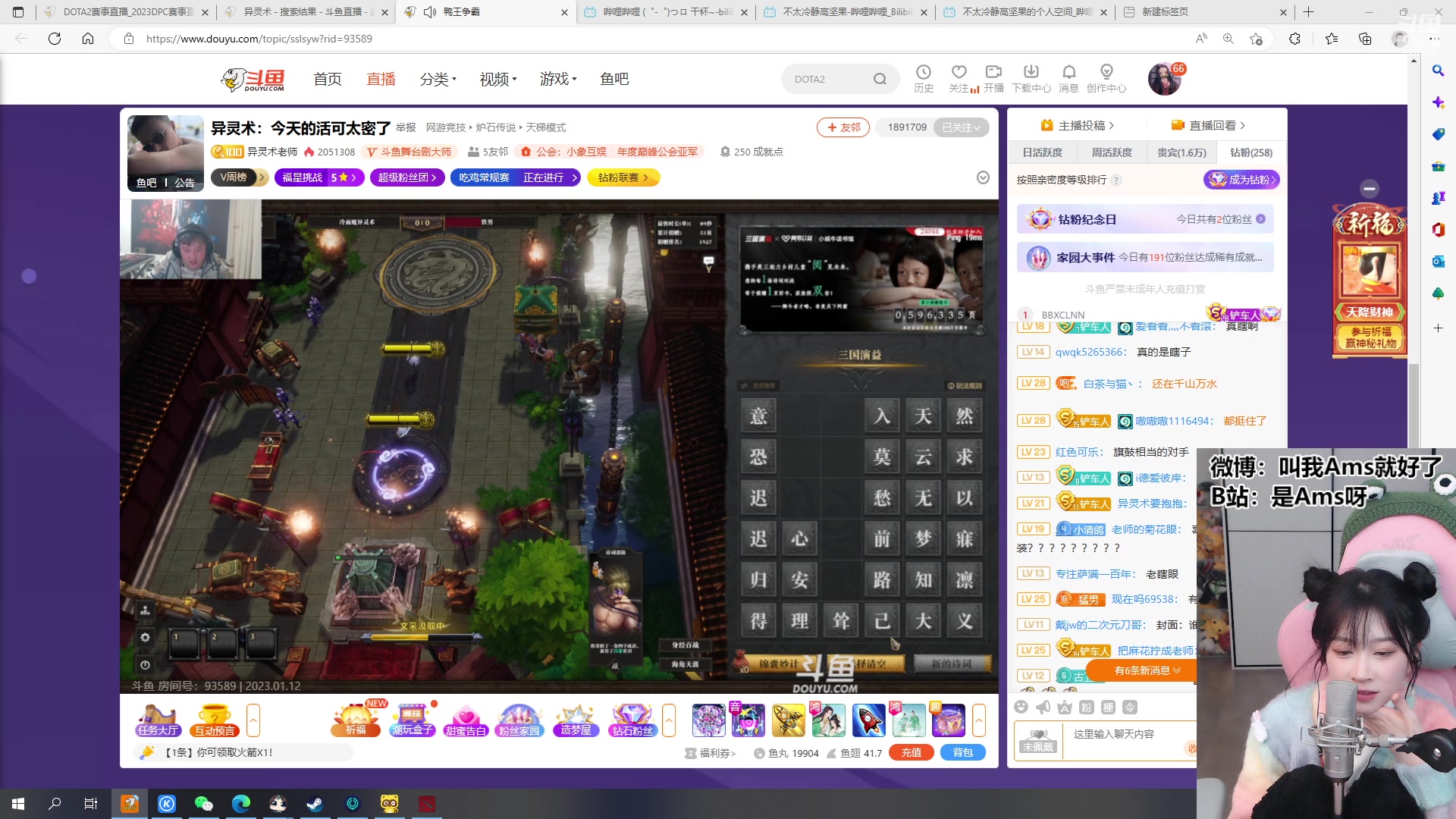Viewport: 1456px width, 819px height.
Task: Toggle the 已关注 followed state
Action: pos(961,127)
